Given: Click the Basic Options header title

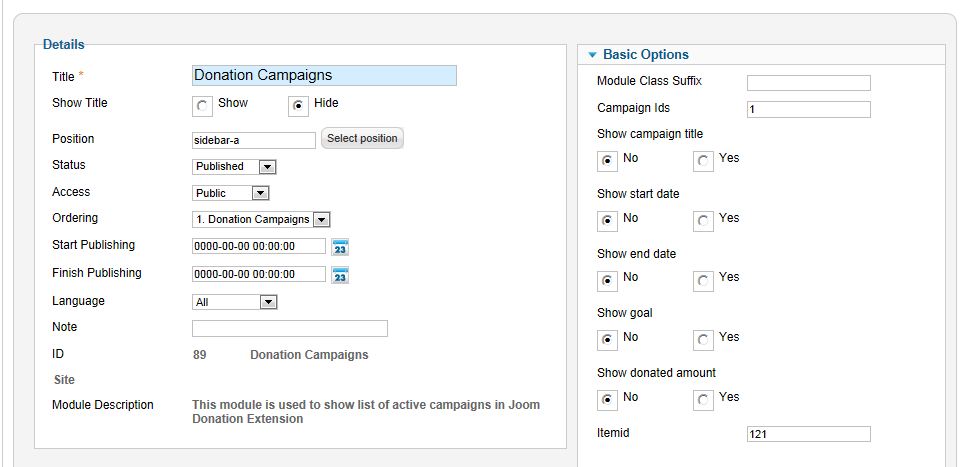Looking at the screenshot, I should (x=645, y=55).
